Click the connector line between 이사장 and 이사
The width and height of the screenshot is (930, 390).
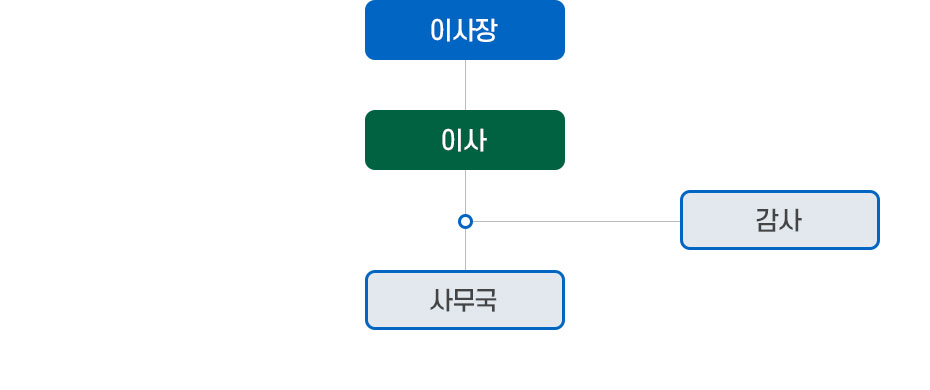[466, 85]
